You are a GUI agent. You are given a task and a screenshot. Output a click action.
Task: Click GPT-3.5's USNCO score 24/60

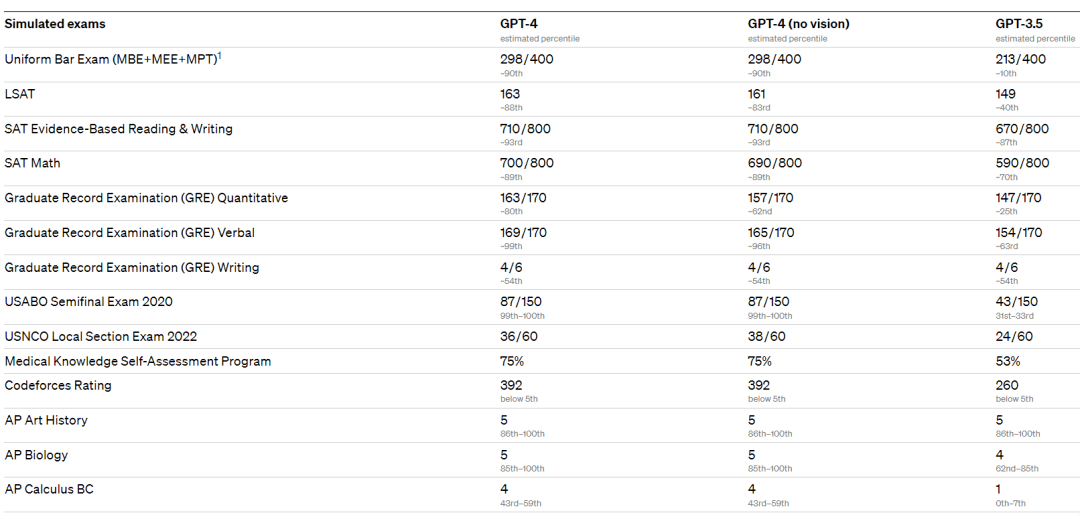click(1014, 336)
